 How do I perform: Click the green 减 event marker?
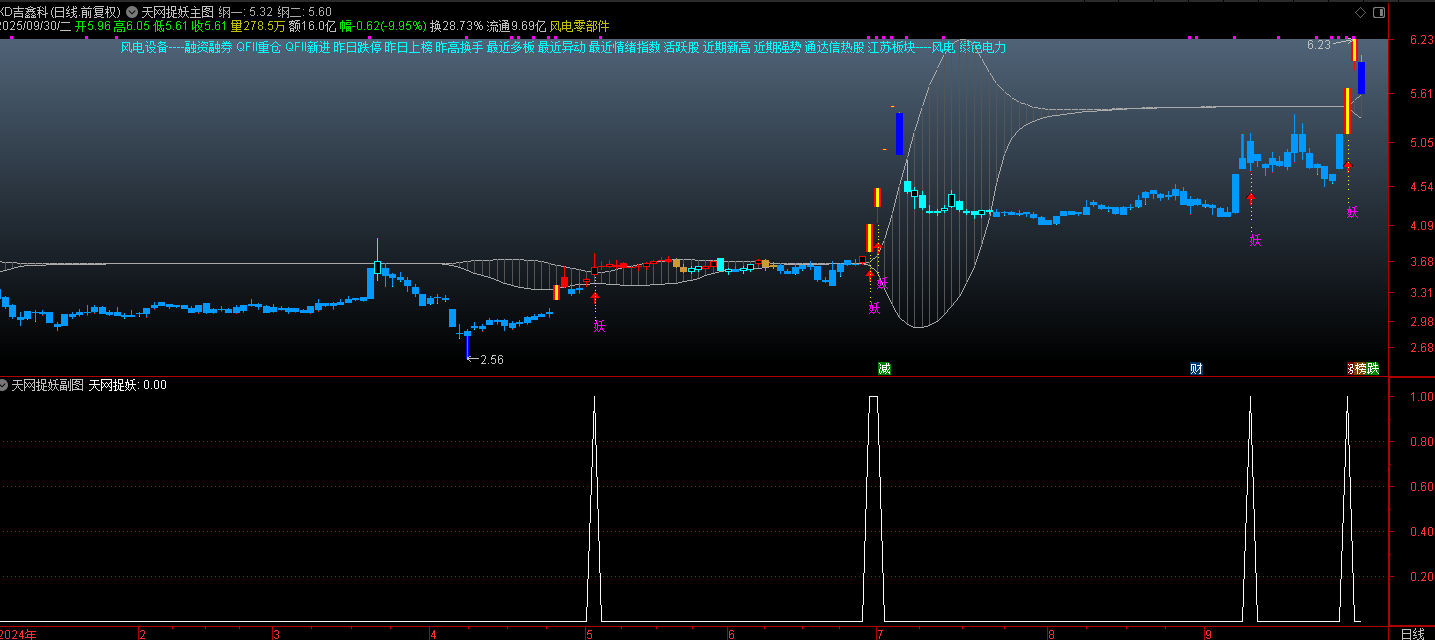(x=884, y=368)
